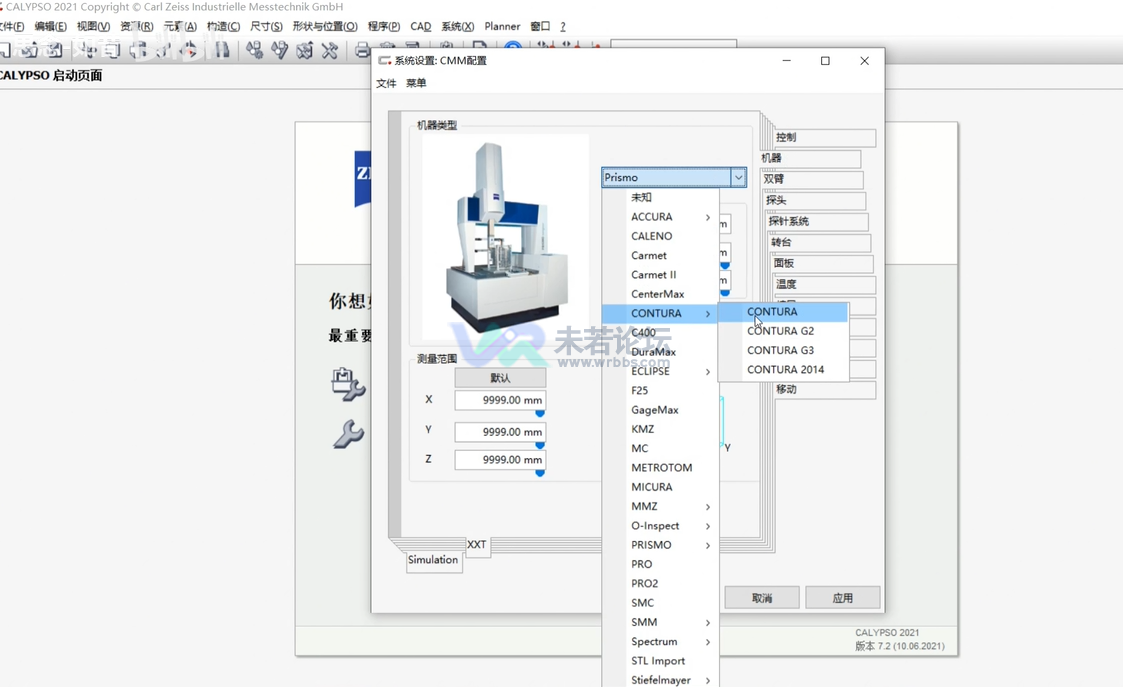Open the Planner menu in the main window
This screenshot has height=687, width=1123.
502,27
